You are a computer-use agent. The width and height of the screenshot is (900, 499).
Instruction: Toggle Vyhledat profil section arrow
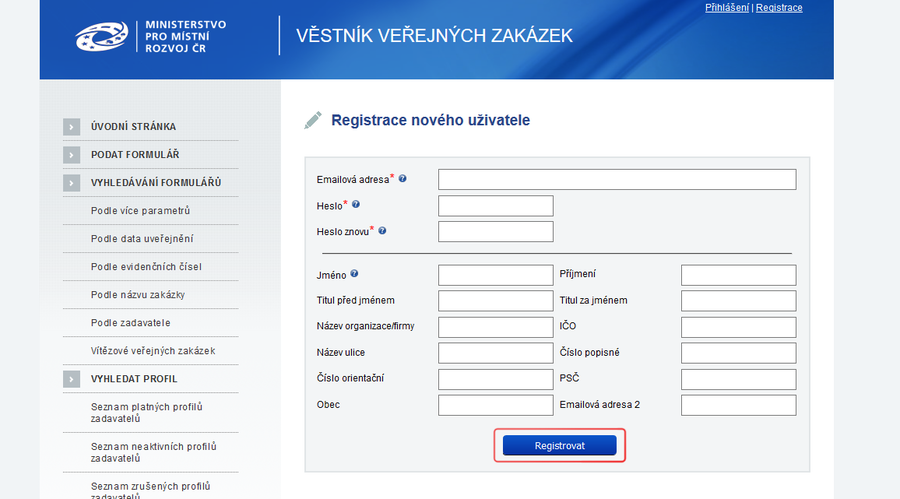tap(71, 379)
